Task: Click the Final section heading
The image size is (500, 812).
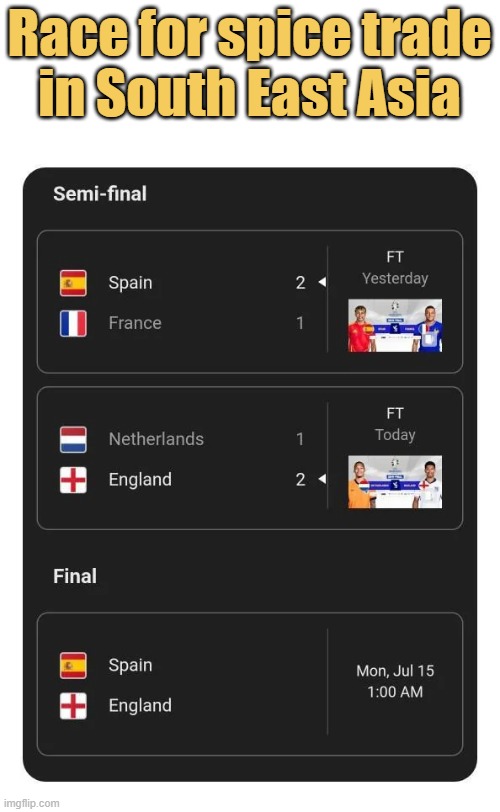Action: point(75,576)
